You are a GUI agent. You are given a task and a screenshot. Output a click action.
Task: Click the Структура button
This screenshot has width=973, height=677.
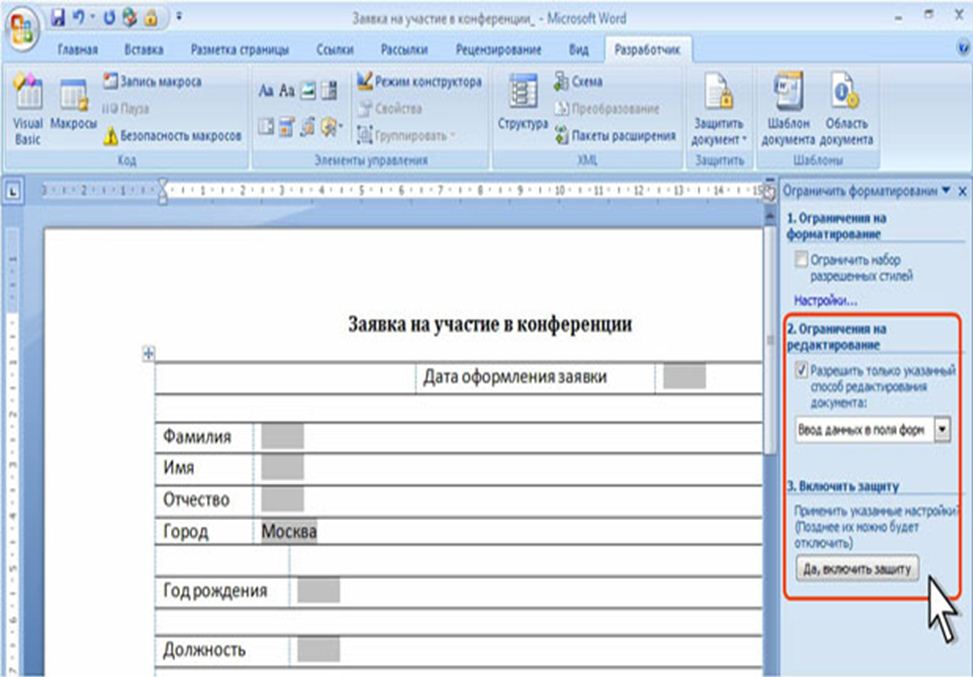(522, 101)
